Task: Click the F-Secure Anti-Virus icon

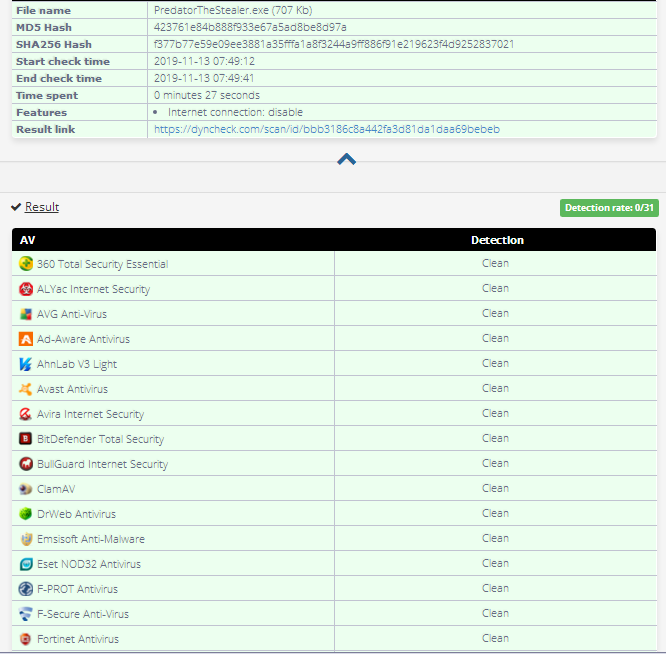Action: pyautogui.click(x=26, y=614)
